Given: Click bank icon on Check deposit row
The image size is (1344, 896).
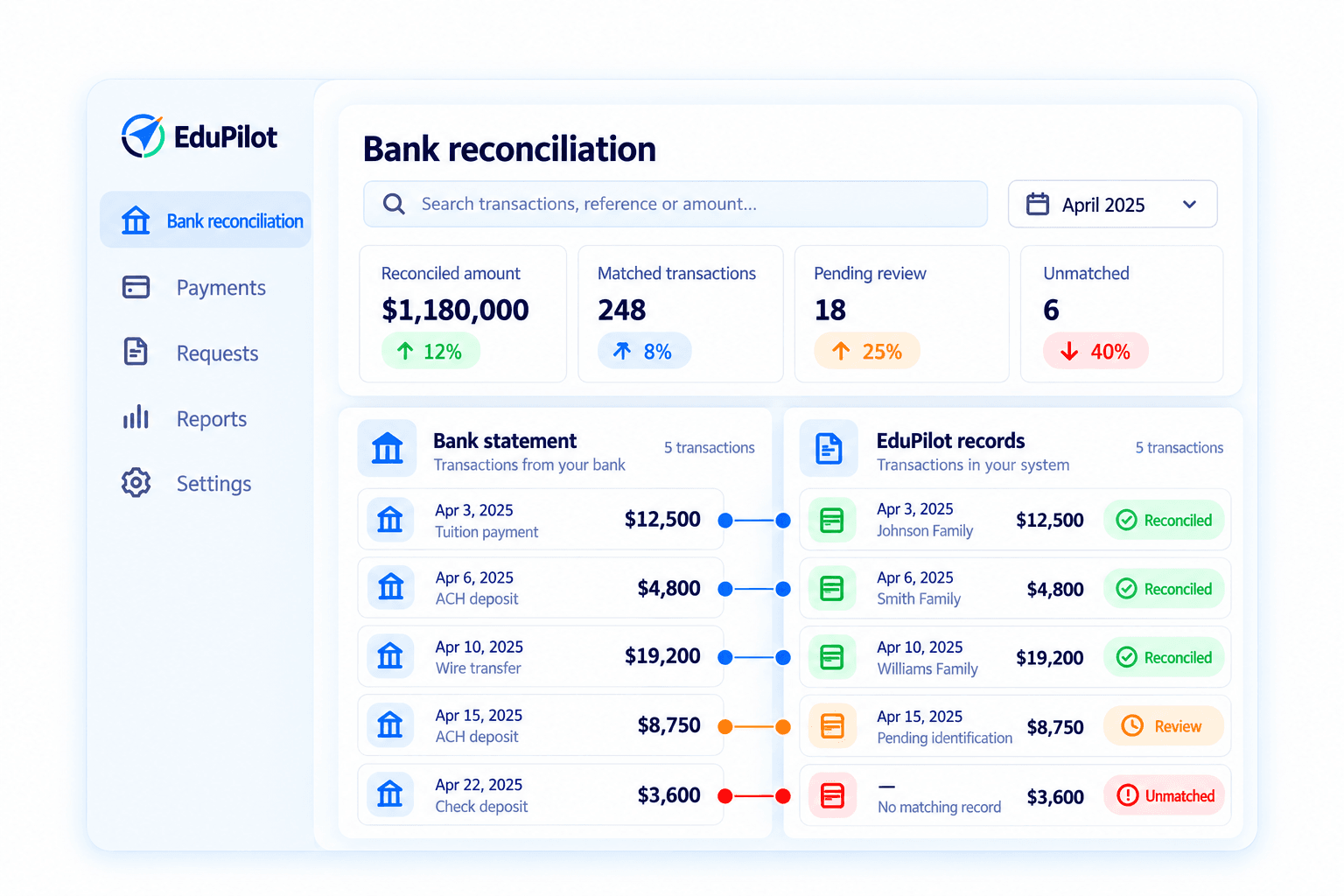Looking at the screenshot, I should 390,794.
